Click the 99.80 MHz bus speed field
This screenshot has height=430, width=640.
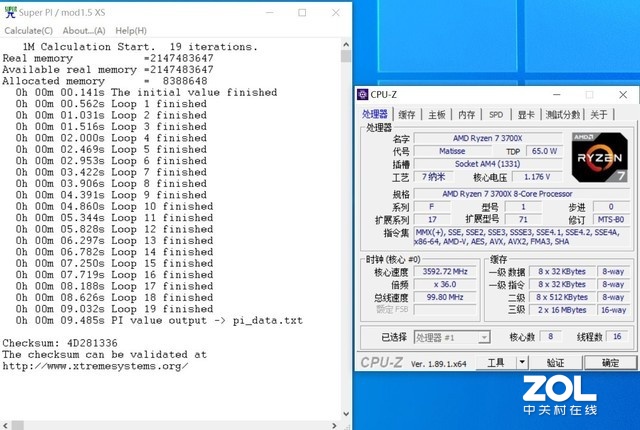(x=445, y=297)
